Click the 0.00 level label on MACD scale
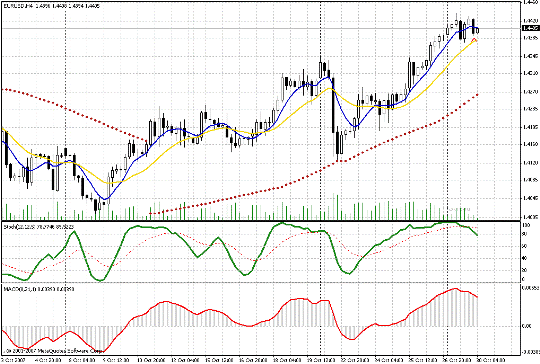The width and height of the screenshot is (540, 364). tap(527, 326)
